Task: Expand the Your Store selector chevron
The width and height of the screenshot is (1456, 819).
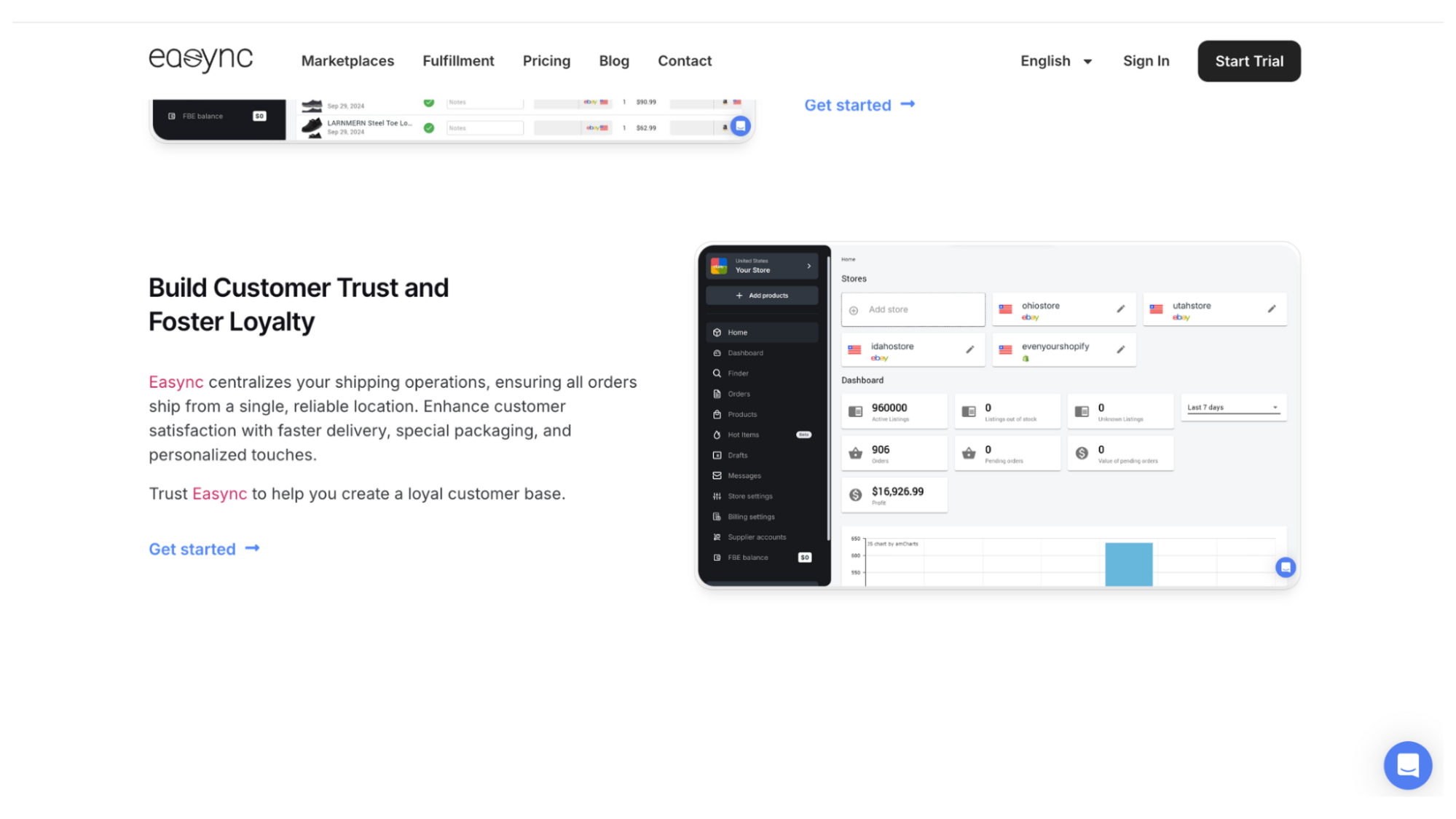Action: tap(808, 266)
